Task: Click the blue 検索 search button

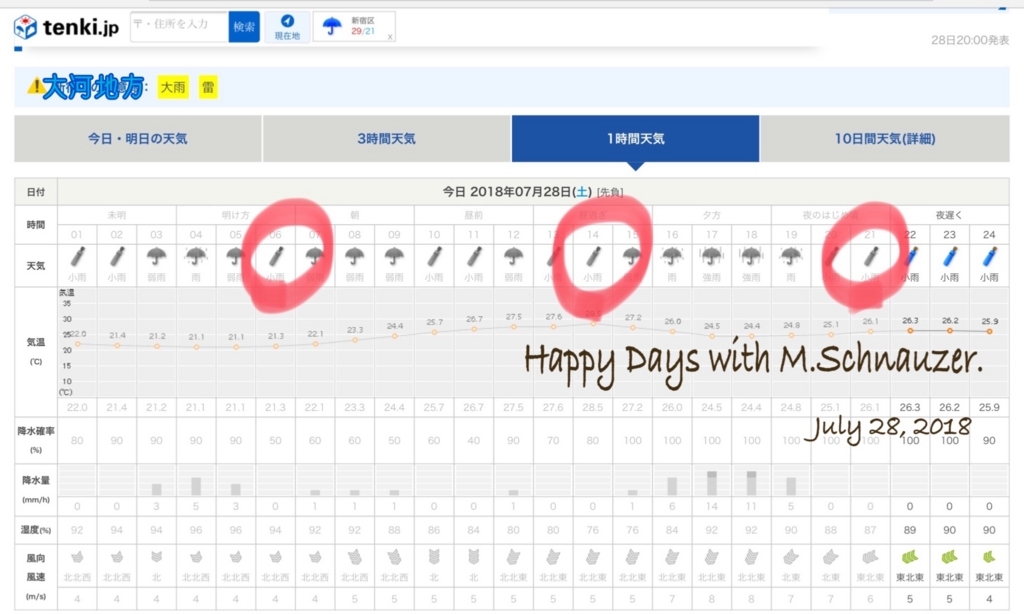Action: pyautogui.click(x=244, y=27)
